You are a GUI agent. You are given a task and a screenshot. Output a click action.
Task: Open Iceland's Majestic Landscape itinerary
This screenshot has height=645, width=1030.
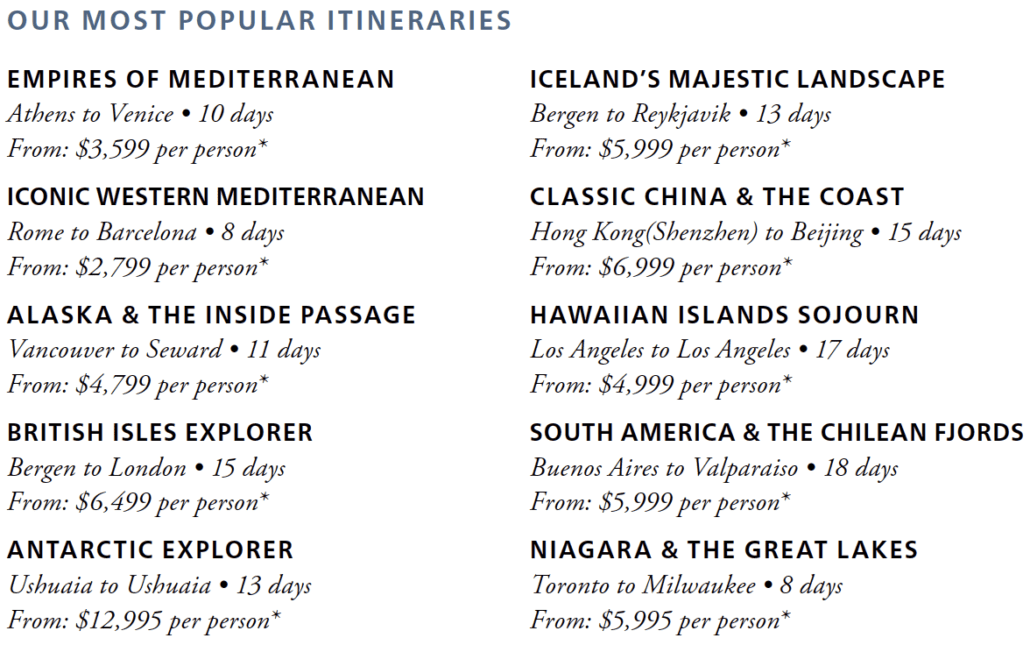click(x=737, y=80)
